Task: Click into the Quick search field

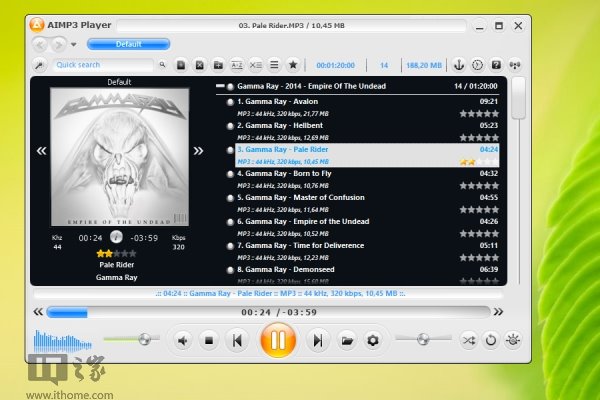Action: point(105,65)
